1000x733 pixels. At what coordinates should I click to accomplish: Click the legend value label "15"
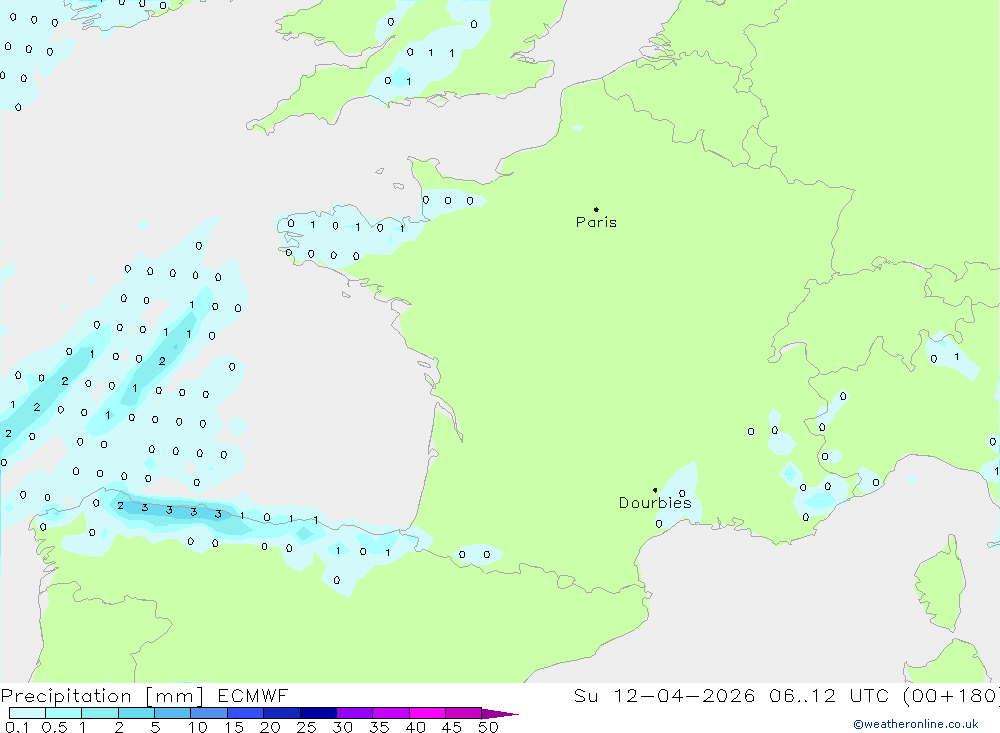tap(234, 727)
